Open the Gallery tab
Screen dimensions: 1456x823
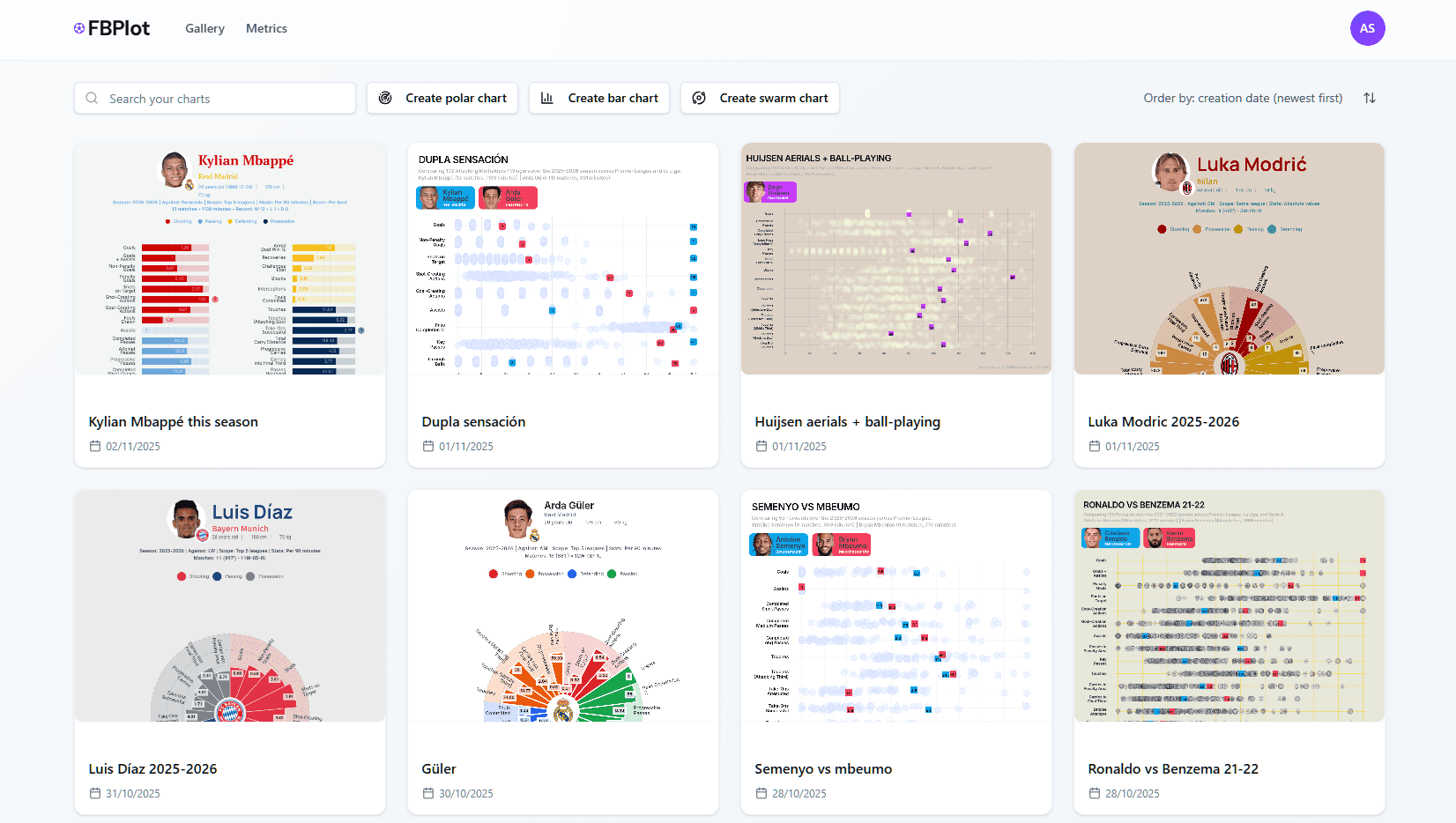(x=204, y=28)
